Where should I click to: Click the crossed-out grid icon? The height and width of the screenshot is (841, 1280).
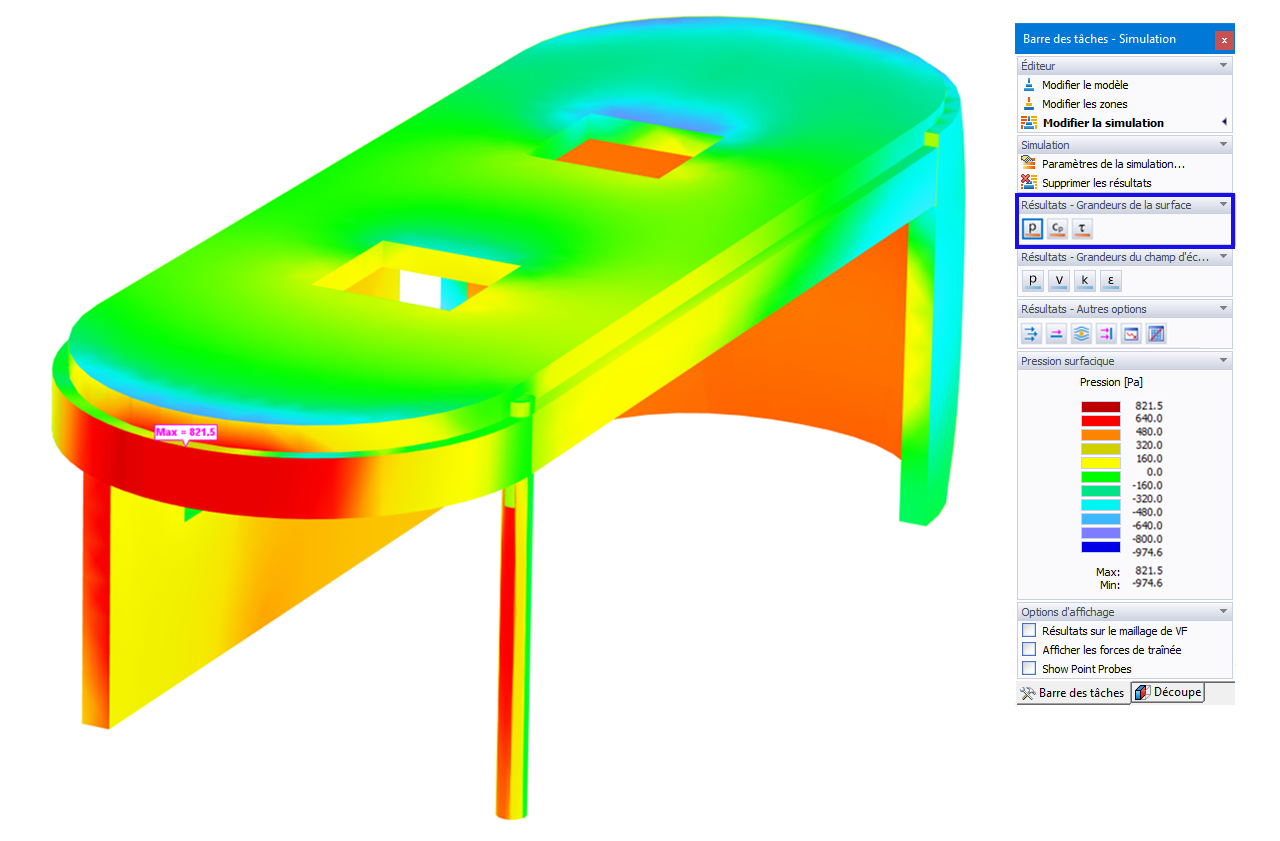pyautogui.click(x=1156, y=334)
